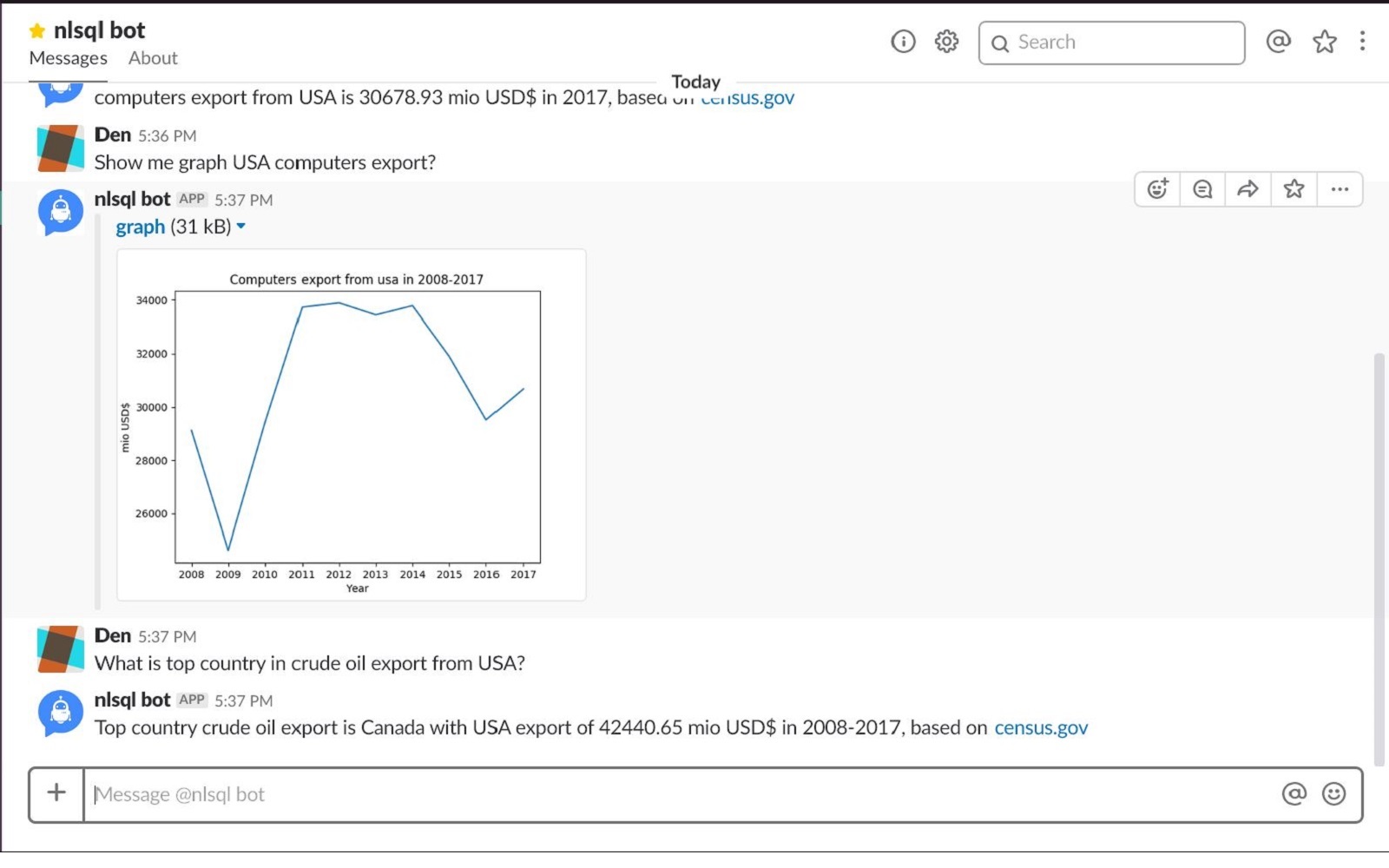Open attach file plus button

coord(56,792)
